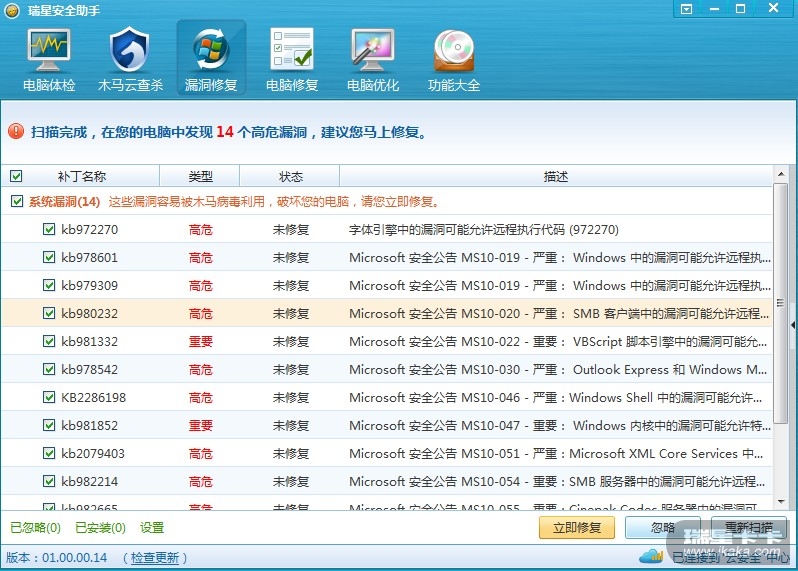Click the 高危 type cell for kb979309
The image size is (798, 571).
[201, 286]
